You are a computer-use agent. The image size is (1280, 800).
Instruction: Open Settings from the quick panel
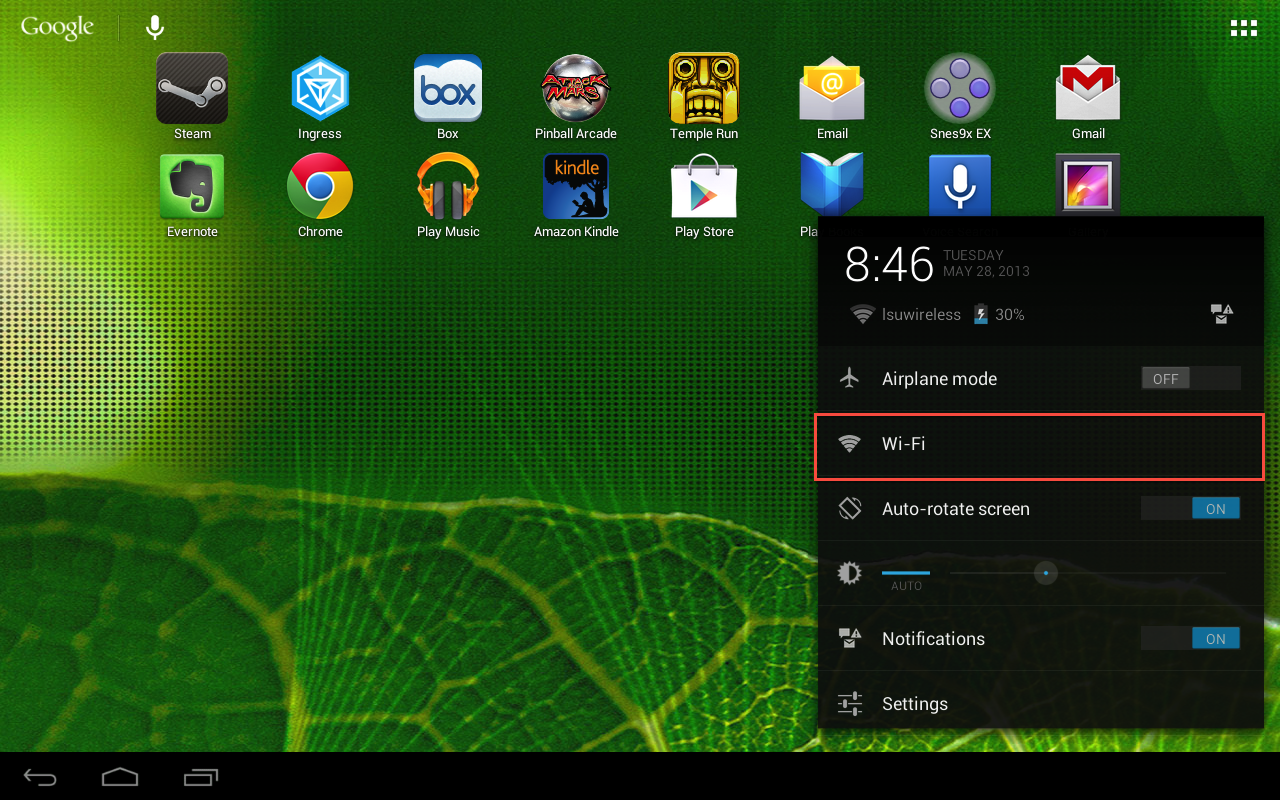[x=1040, y=704]
